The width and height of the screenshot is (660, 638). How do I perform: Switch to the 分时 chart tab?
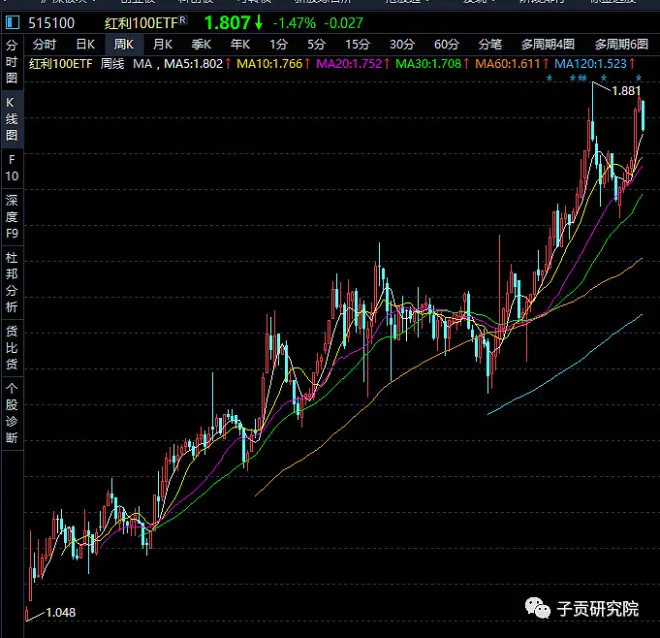click(x=44, y=45)
